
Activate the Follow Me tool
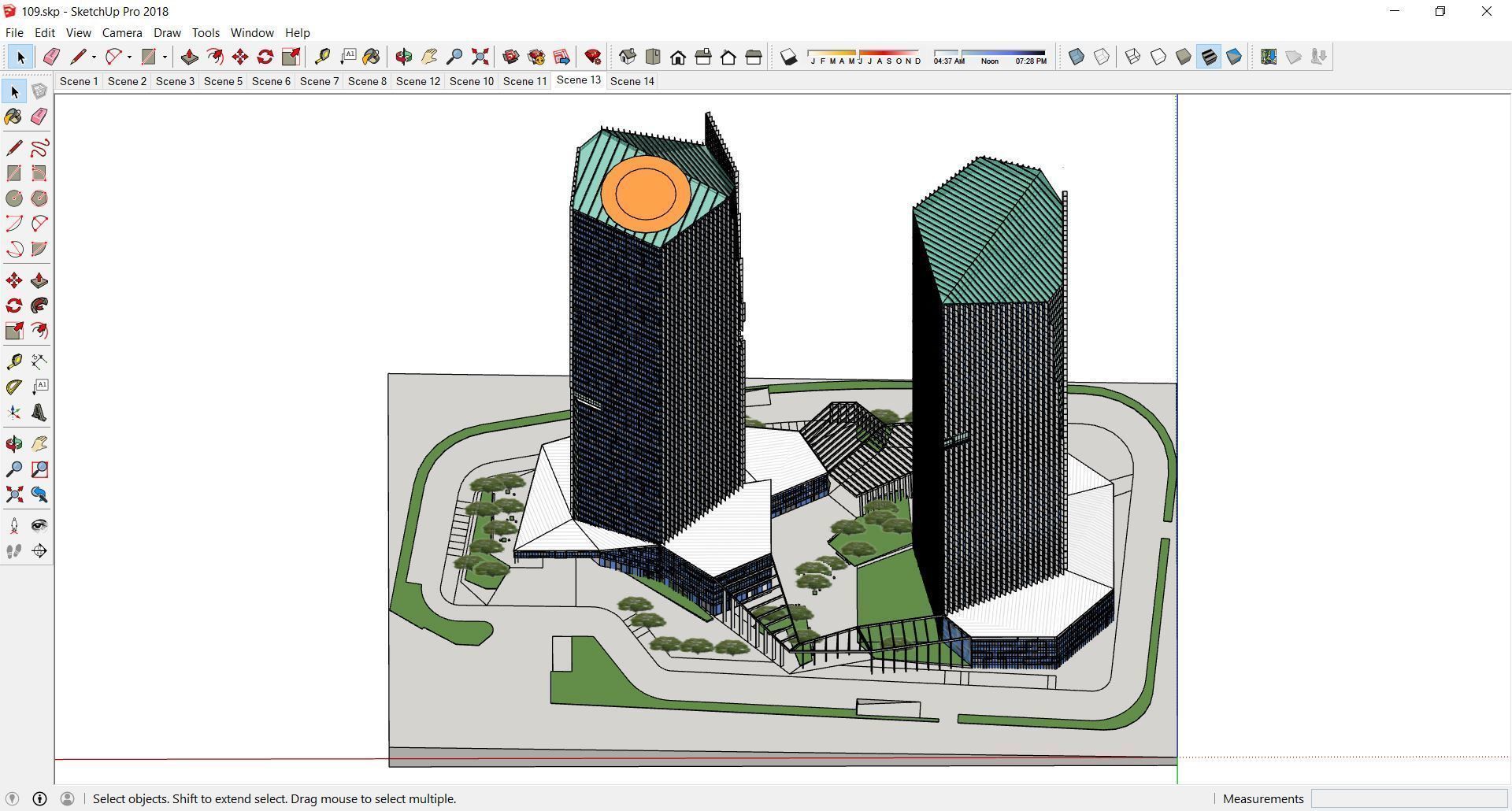coord(39,306)
